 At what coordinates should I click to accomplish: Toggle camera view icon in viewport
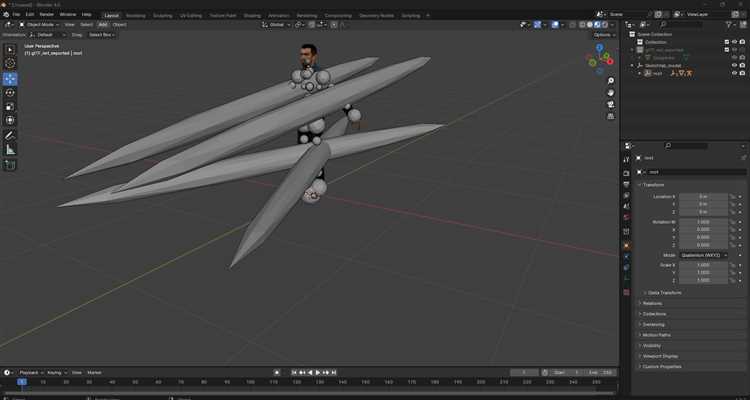[611, 104]
